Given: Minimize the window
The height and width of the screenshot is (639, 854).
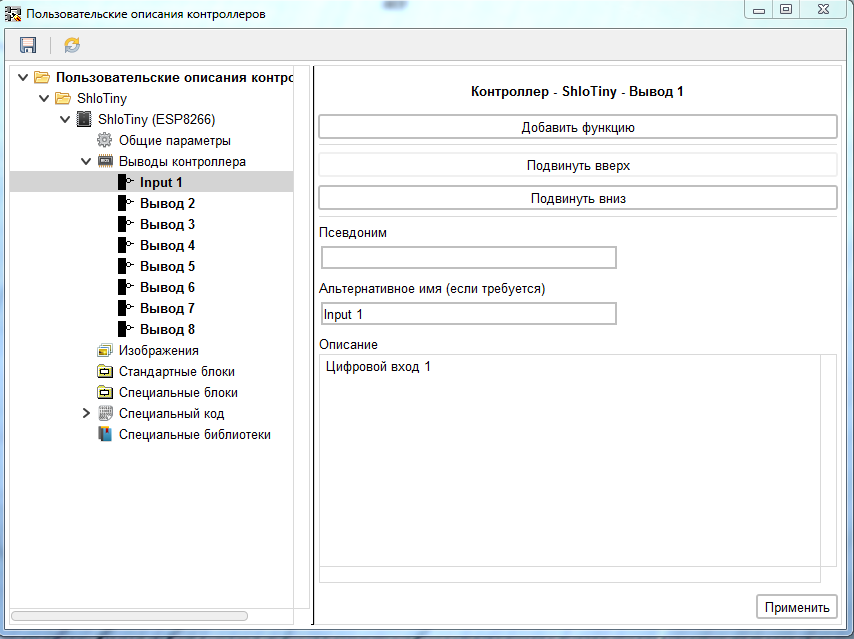Looking at the screenshot, I should [759, 9].
